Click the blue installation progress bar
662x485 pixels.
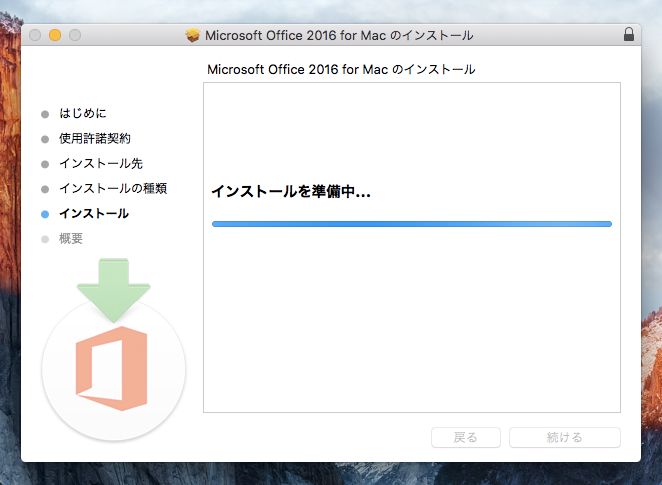pos(412,224)
